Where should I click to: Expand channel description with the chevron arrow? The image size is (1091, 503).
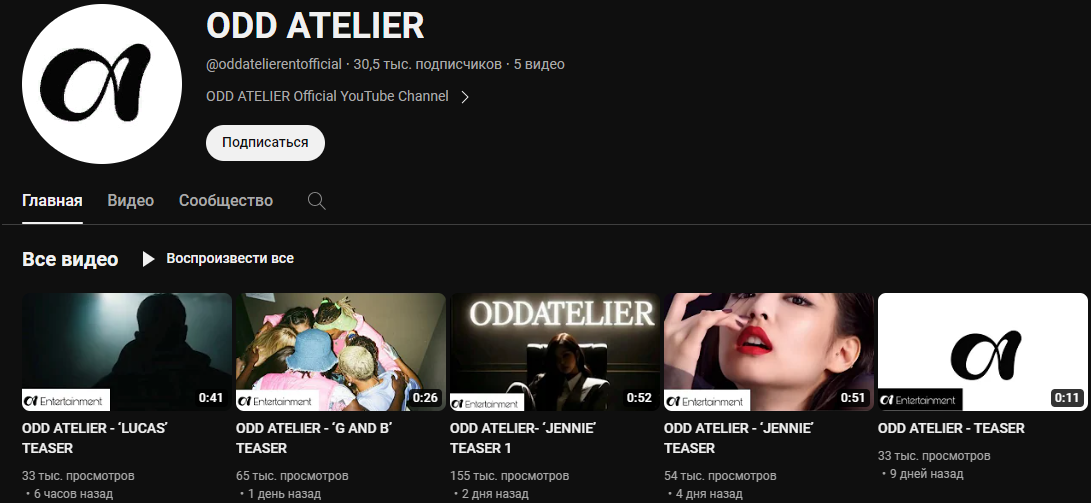pos(465,97)
